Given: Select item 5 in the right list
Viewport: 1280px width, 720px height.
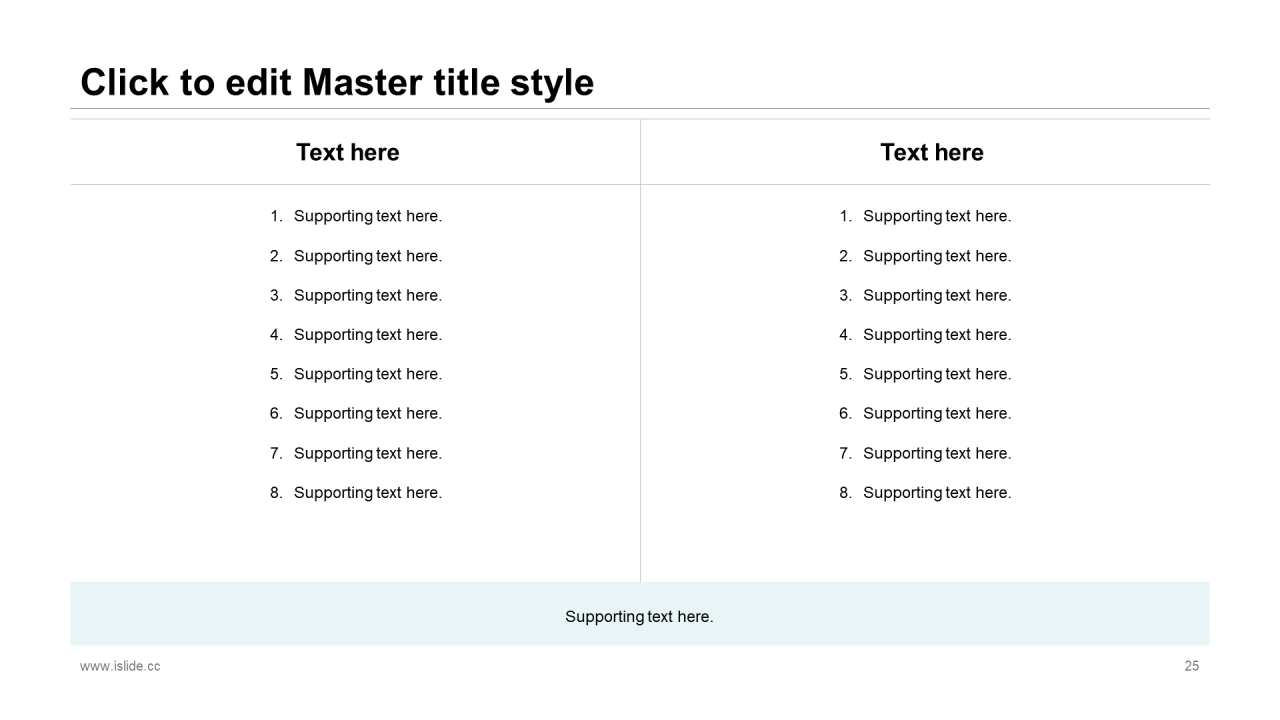Looking at the screenshot, I should click(936, 374).
